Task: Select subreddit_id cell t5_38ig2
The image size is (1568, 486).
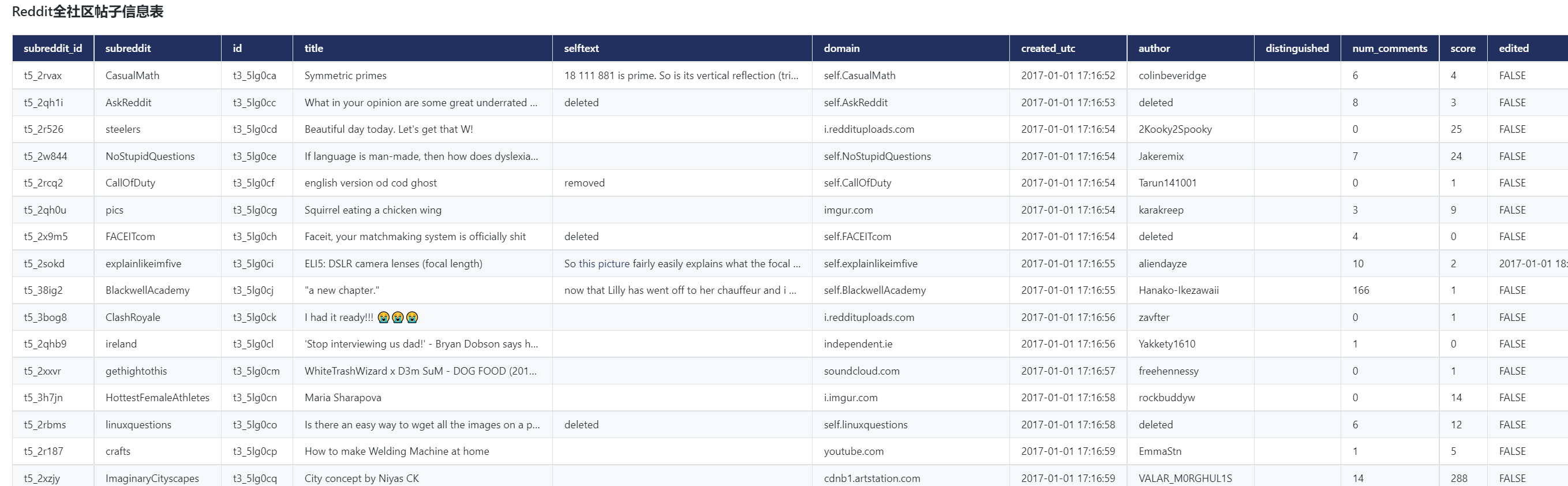Action: tap(53, 290)
